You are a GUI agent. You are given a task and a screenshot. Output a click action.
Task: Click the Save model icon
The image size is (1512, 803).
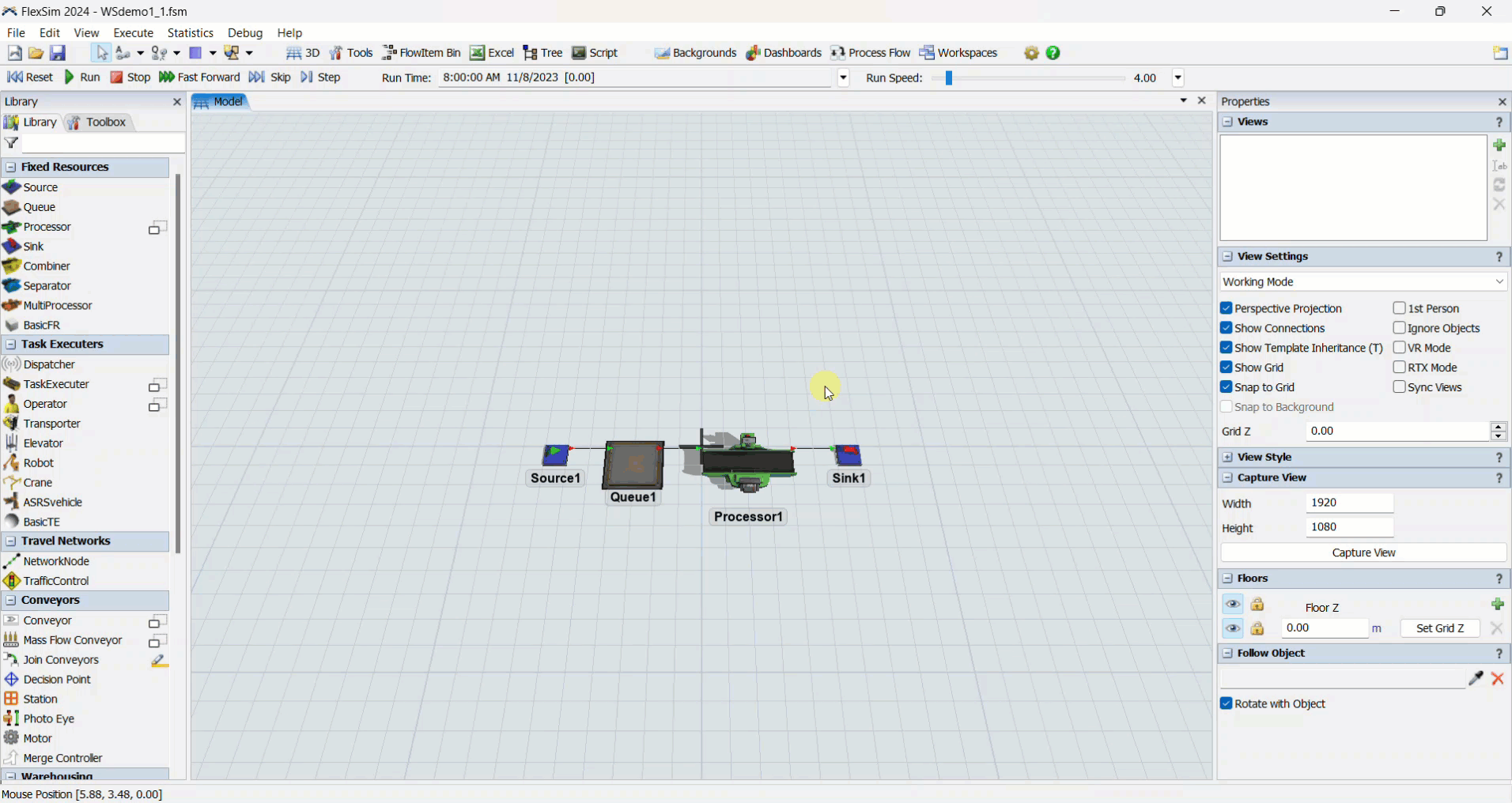(58, 53)
